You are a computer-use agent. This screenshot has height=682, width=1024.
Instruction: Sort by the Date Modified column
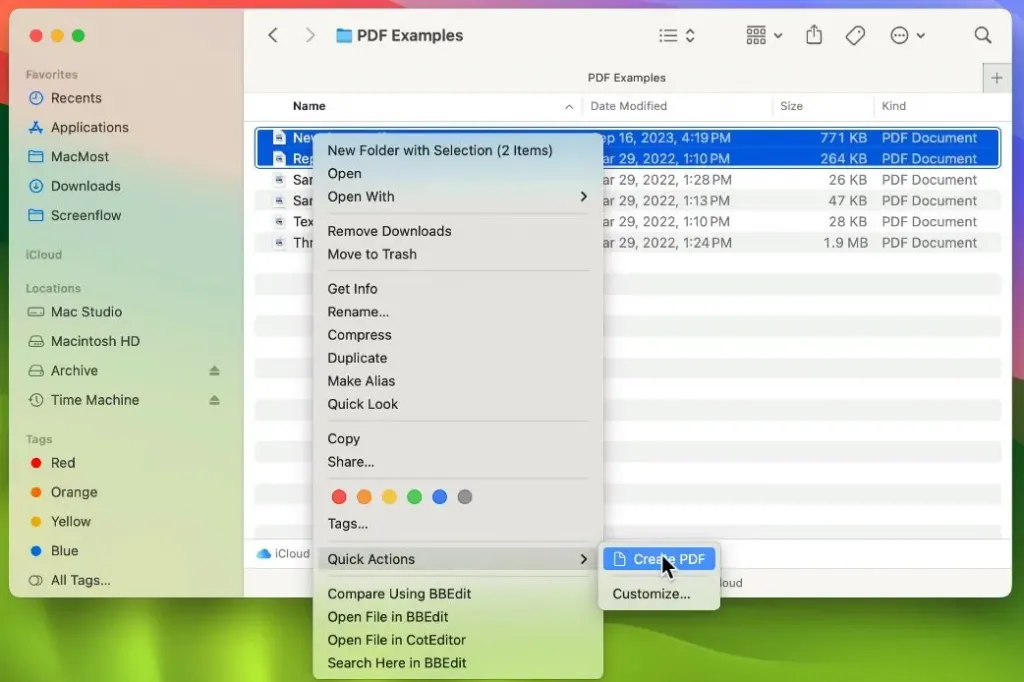[628, 106]
